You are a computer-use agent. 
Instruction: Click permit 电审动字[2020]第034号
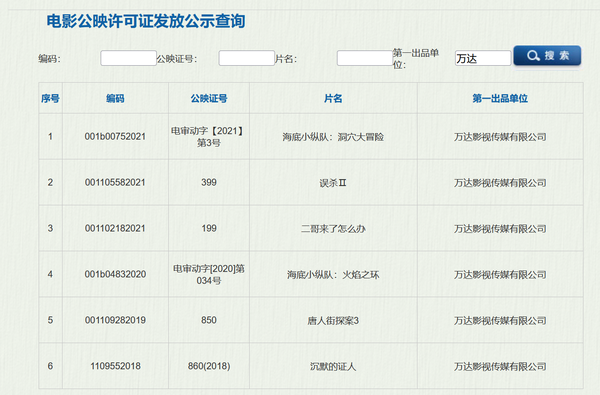click(x=209, y=274)
